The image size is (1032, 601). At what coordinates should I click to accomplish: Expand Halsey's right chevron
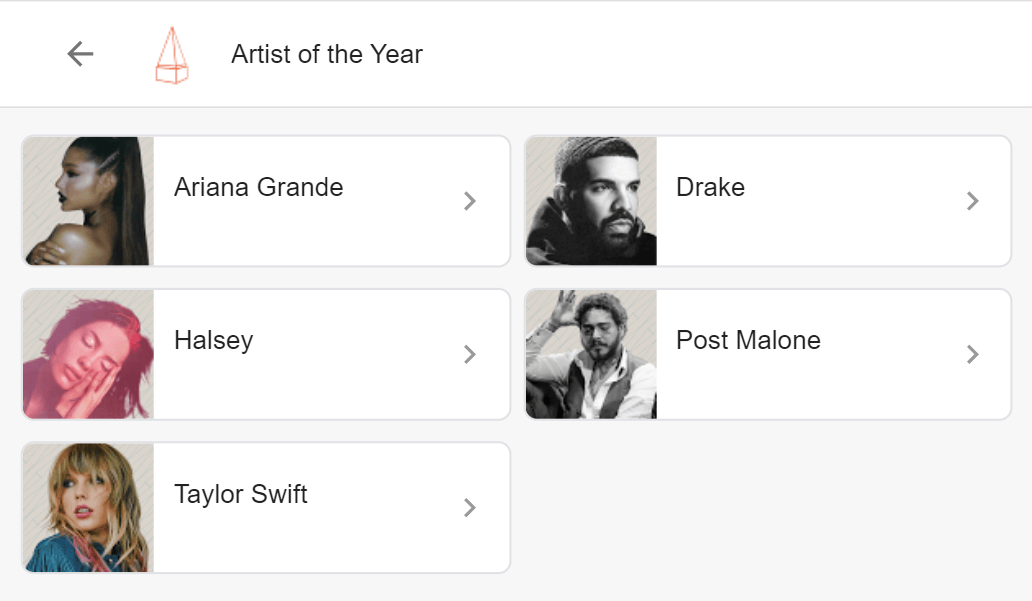(470, 354)
